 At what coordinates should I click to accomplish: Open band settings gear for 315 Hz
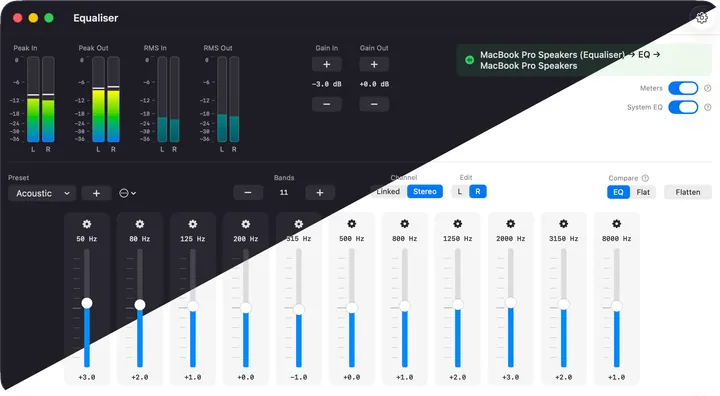pos(299,224)
